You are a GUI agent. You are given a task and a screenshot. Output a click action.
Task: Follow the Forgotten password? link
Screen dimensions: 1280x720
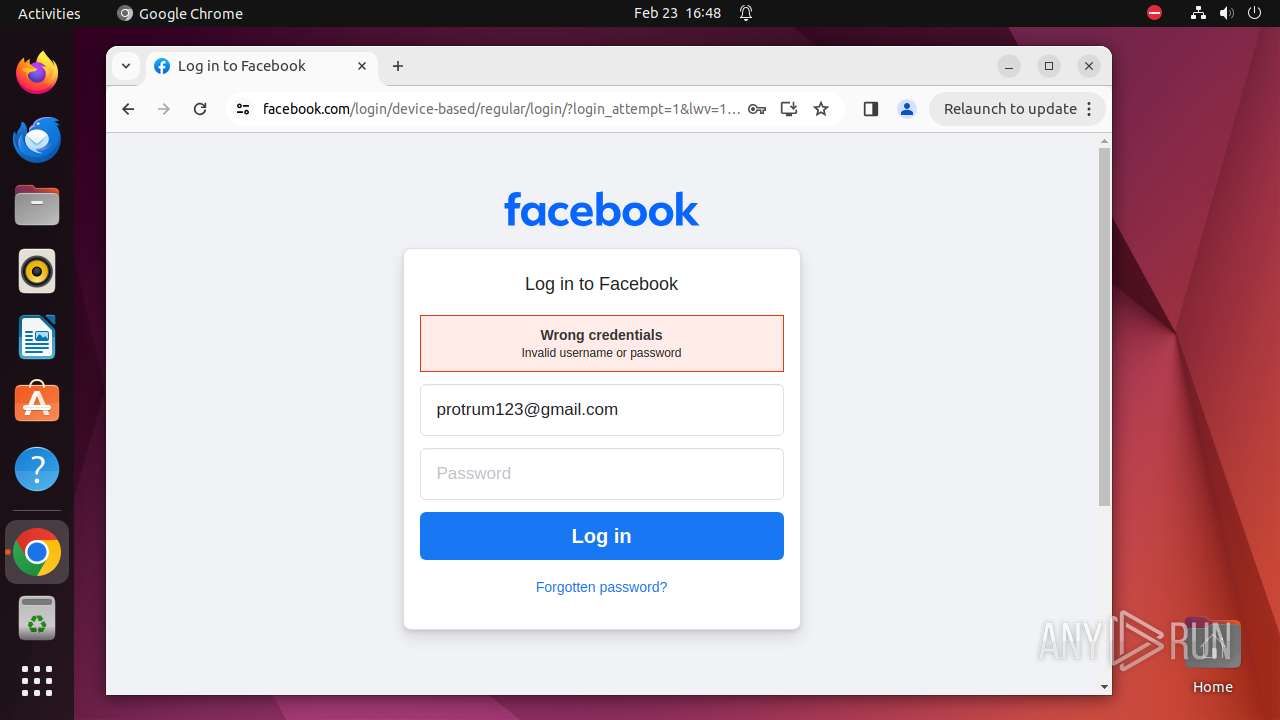pos(601,587)
